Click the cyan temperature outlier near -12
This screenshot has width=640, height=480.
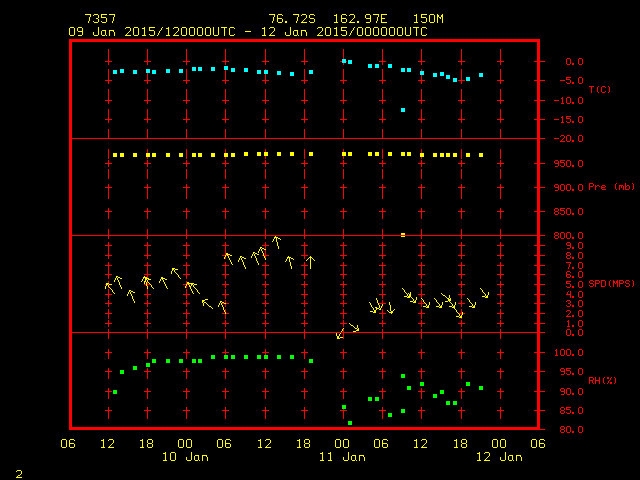[403, 110]
